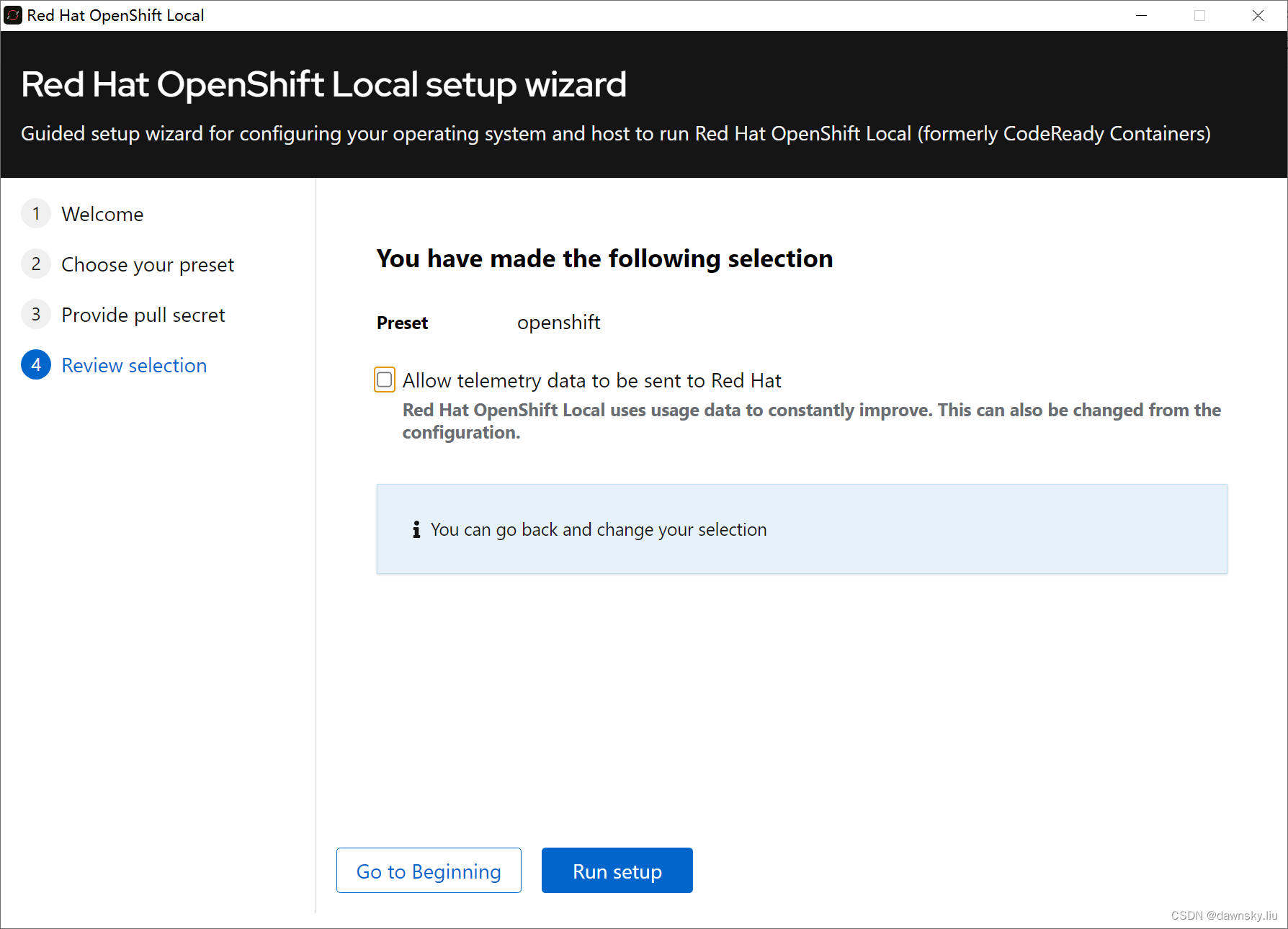This screenshot has height=929, width=1288.
Task: Enable the Allow telemetry data checkbox
Action: [x=385, y=380]
